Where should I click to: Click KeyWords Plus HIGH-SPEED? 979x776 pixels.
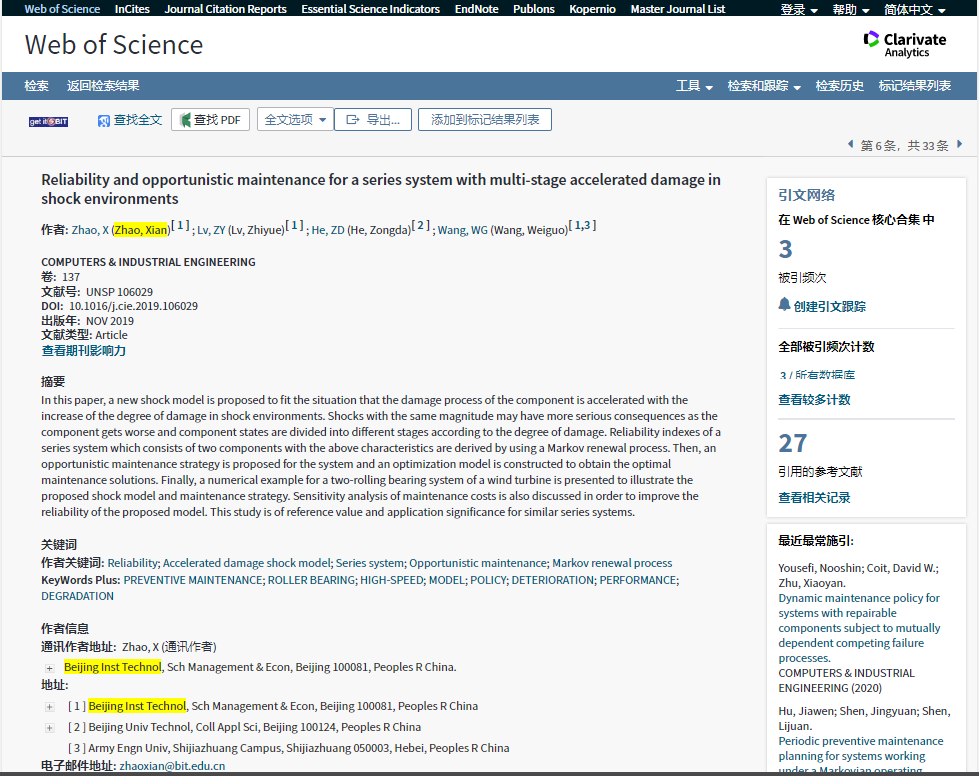point(391,580)
